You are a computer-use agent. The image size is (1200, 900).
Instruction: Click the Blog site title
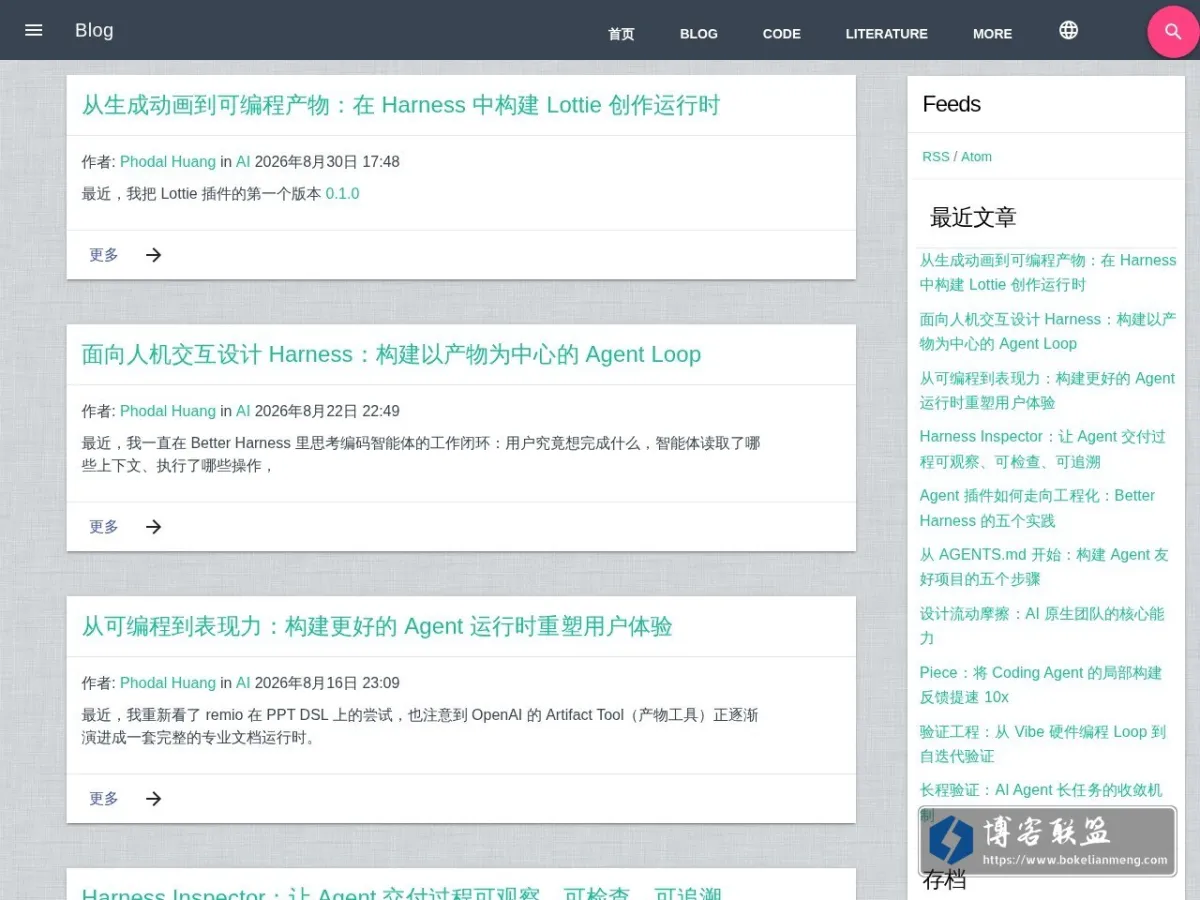pos(94,30)
